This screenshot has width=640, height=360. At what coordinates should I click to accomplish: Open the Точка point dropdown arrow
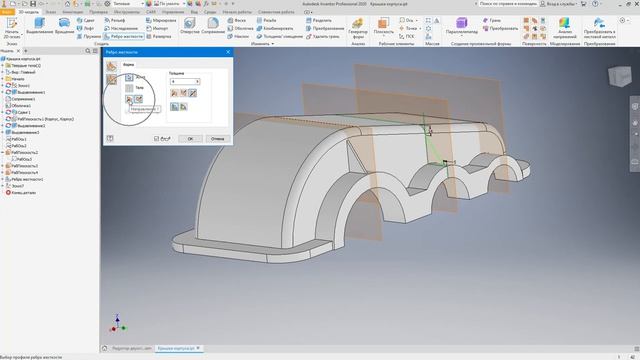[x=420, y=28]
